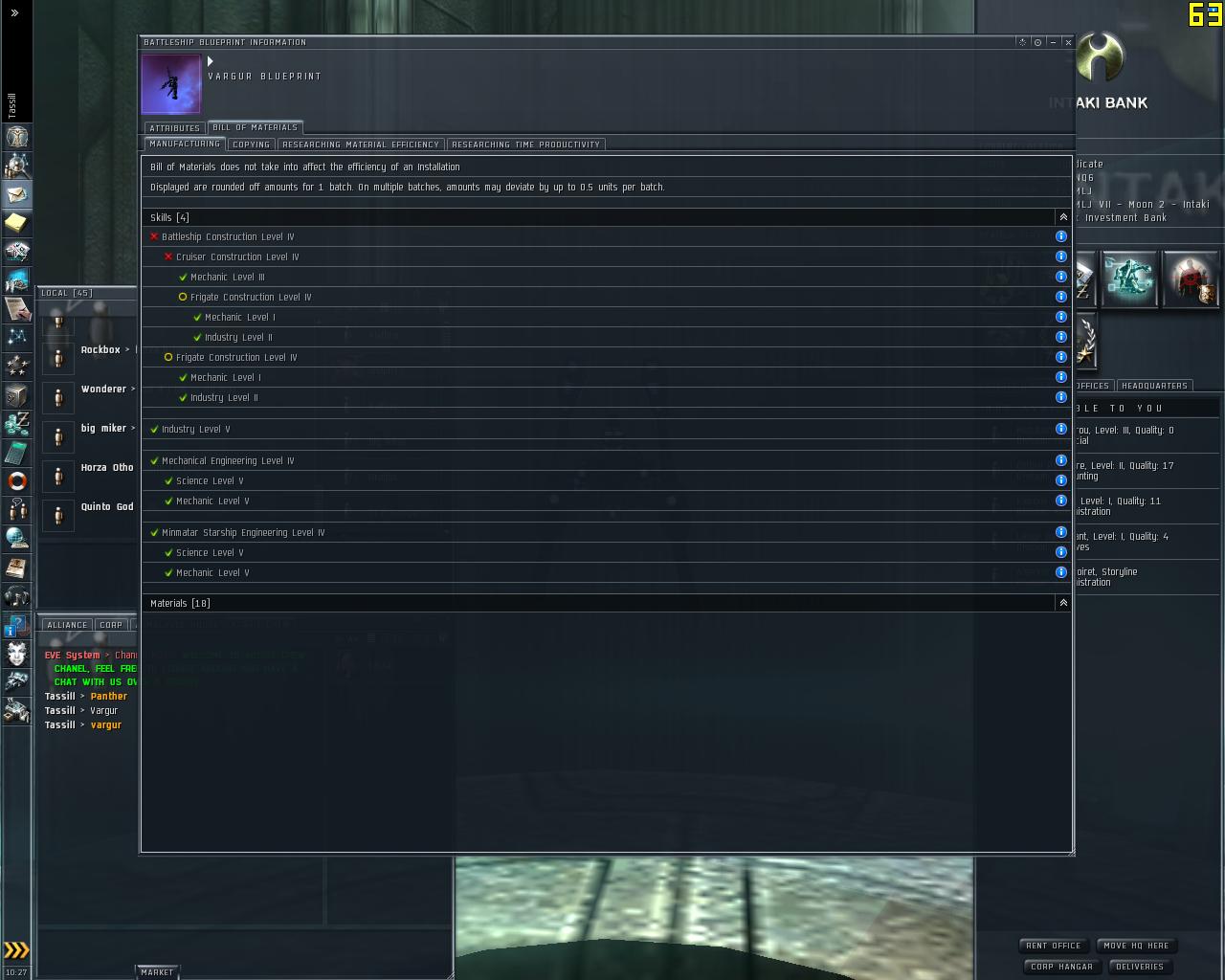Switch to the Corp chat tab
Viewport: 1225px width, 980px height.
pyautogui.click(x=111, y=625)
